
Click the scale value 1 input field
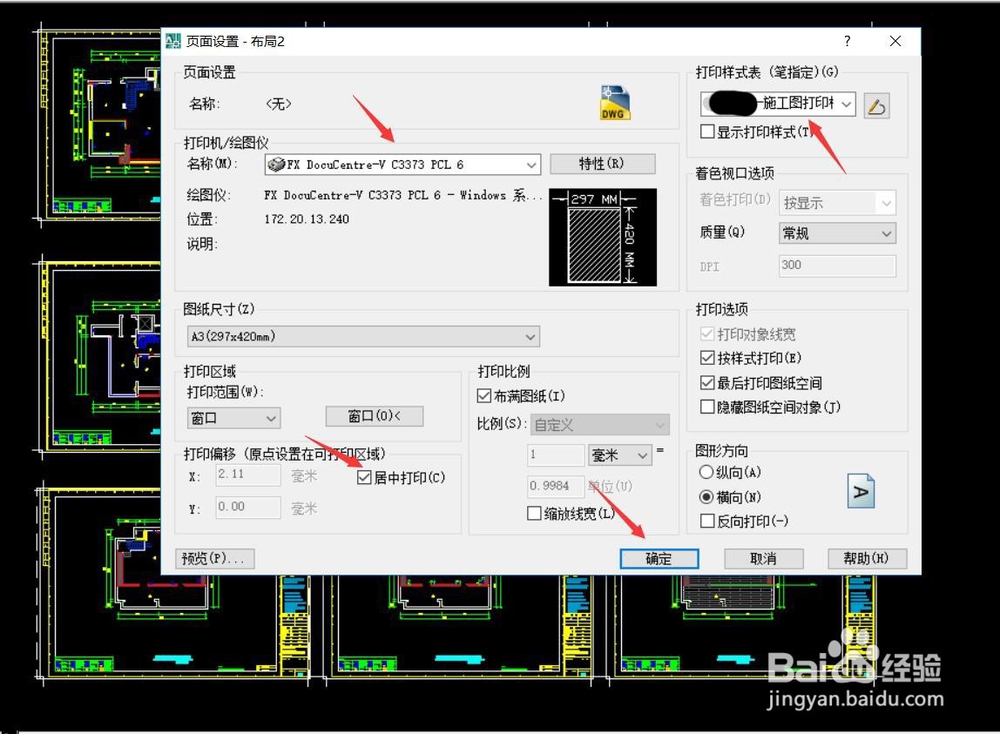pyautogui.click(x=555, y=455)
